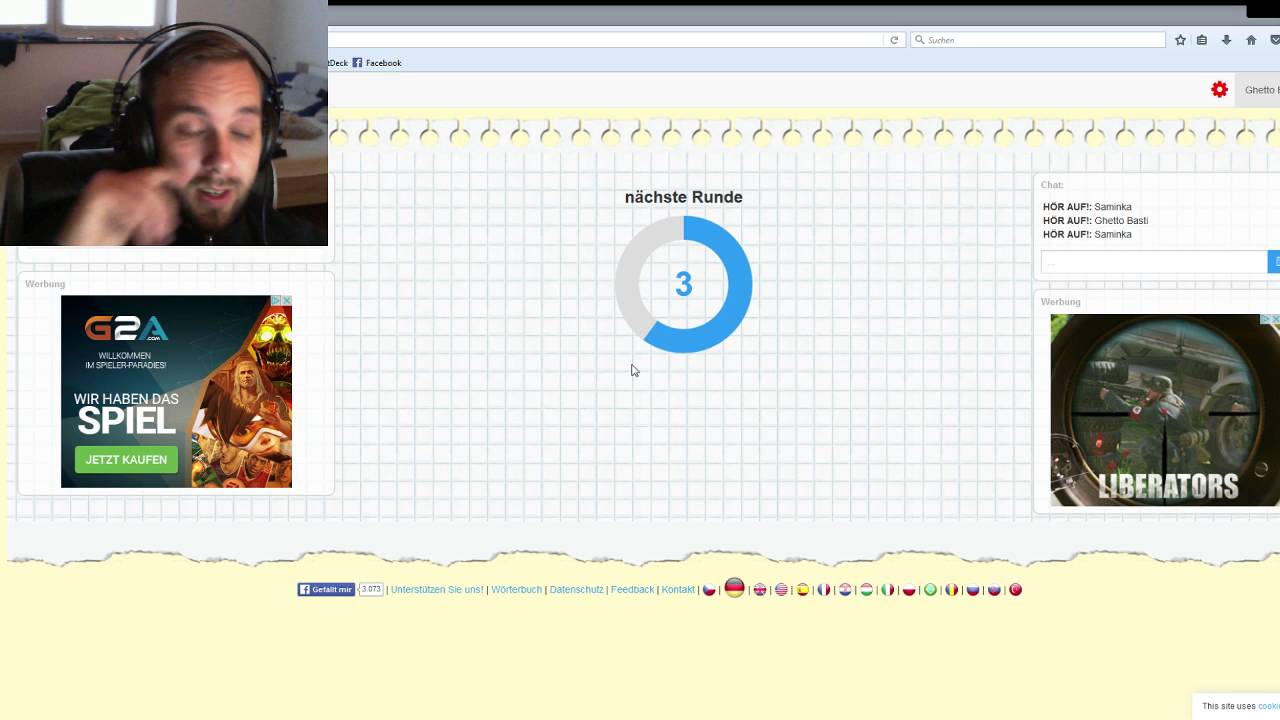The width and height of the screenshot is (1280, 720).
Task: Open the Feedback link
Action: pos(632,590)
